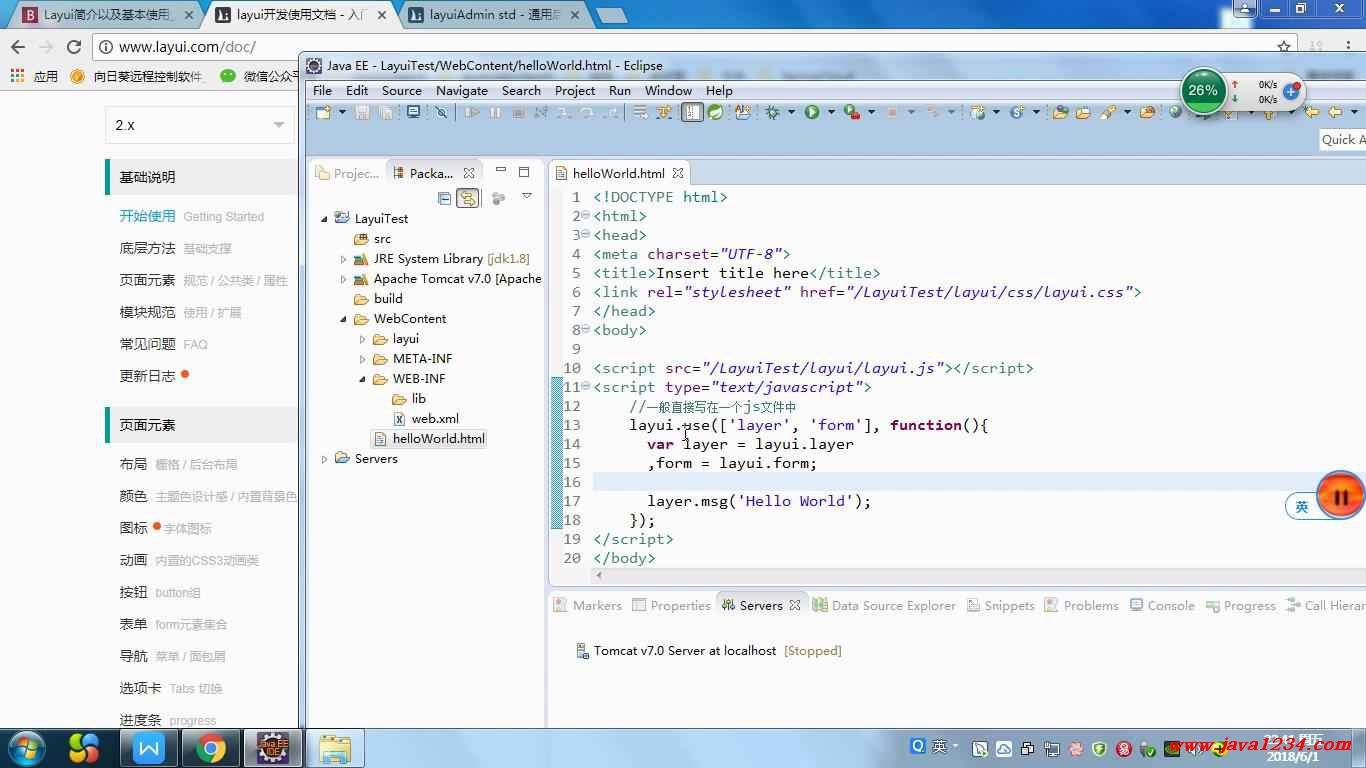Viewport: 1366px width, 768px height.
Task: Click Run Last Tool icon with red toolbox
Action: coord(851,113)
